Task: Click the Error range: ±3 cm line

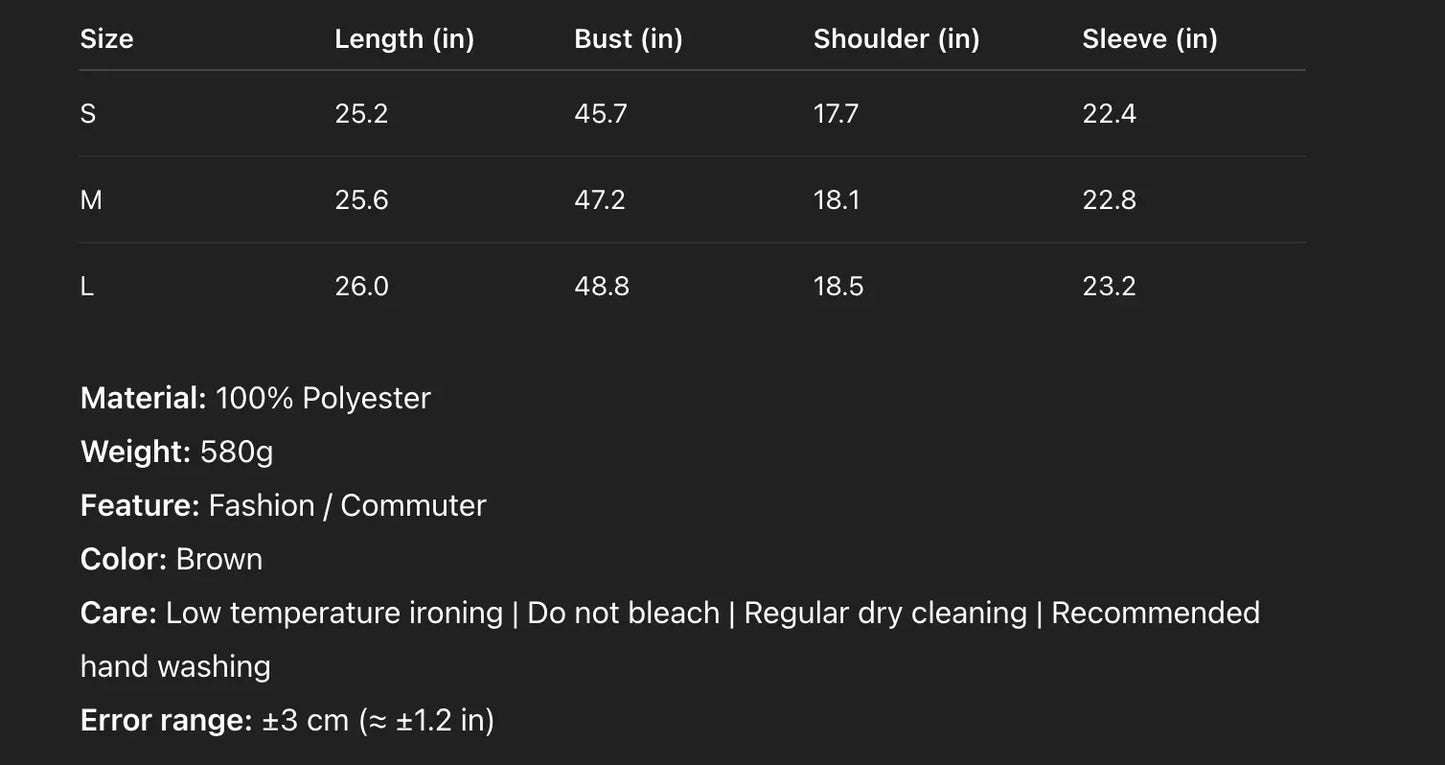Action: (x=287, y=720)
